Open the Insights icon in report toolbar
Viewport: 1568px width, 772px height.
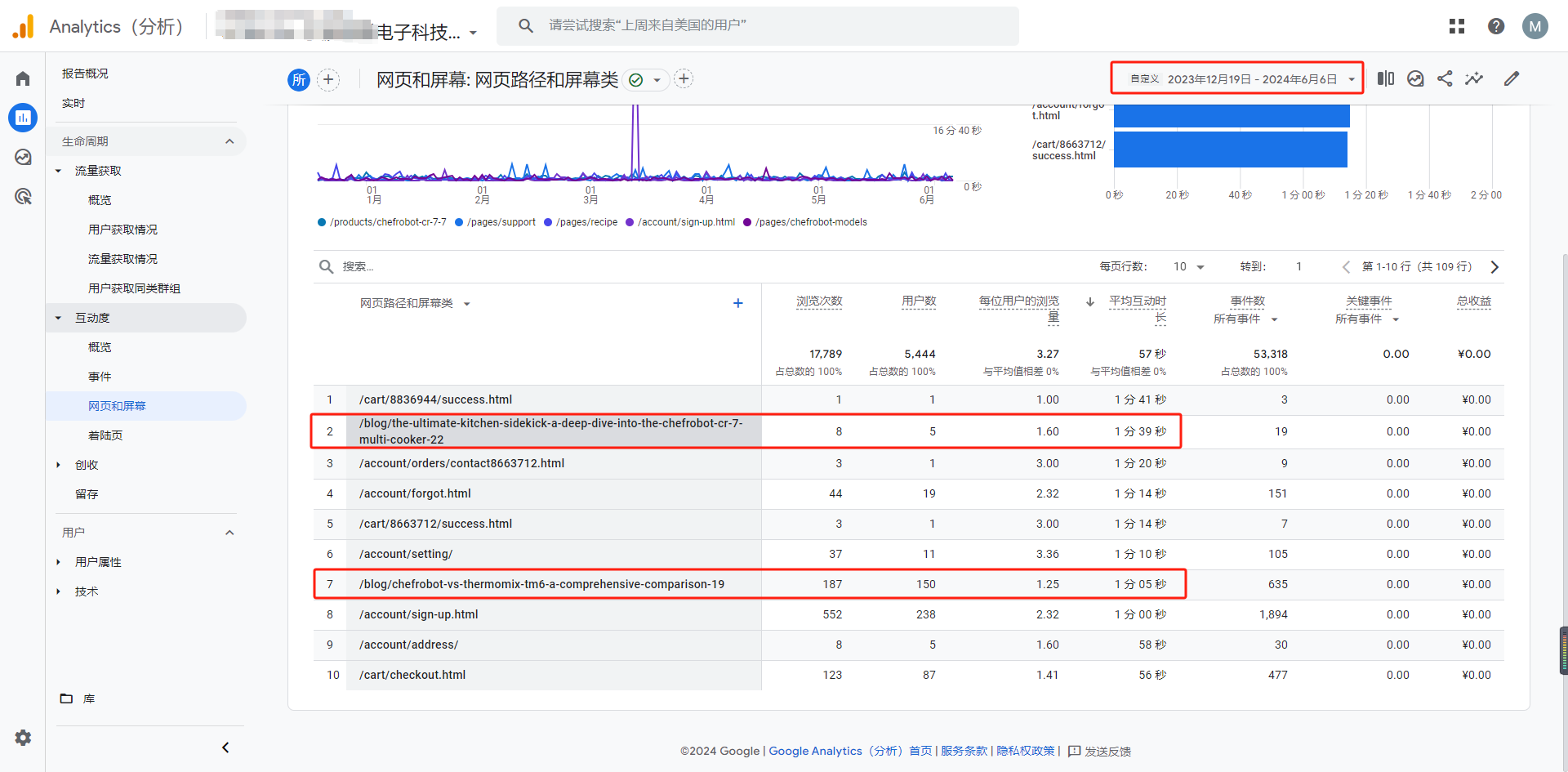click(x=1415, y=78)
